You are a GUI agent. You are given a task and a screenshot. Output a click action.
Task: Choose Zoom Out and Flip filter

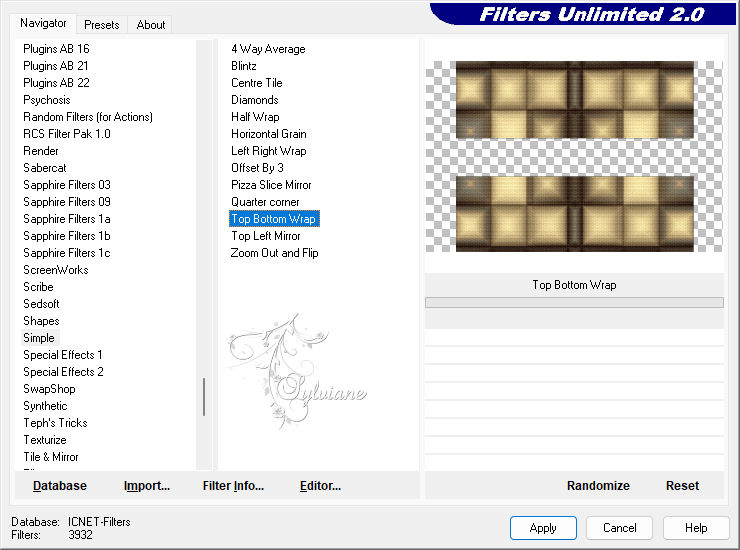point(274,253)
